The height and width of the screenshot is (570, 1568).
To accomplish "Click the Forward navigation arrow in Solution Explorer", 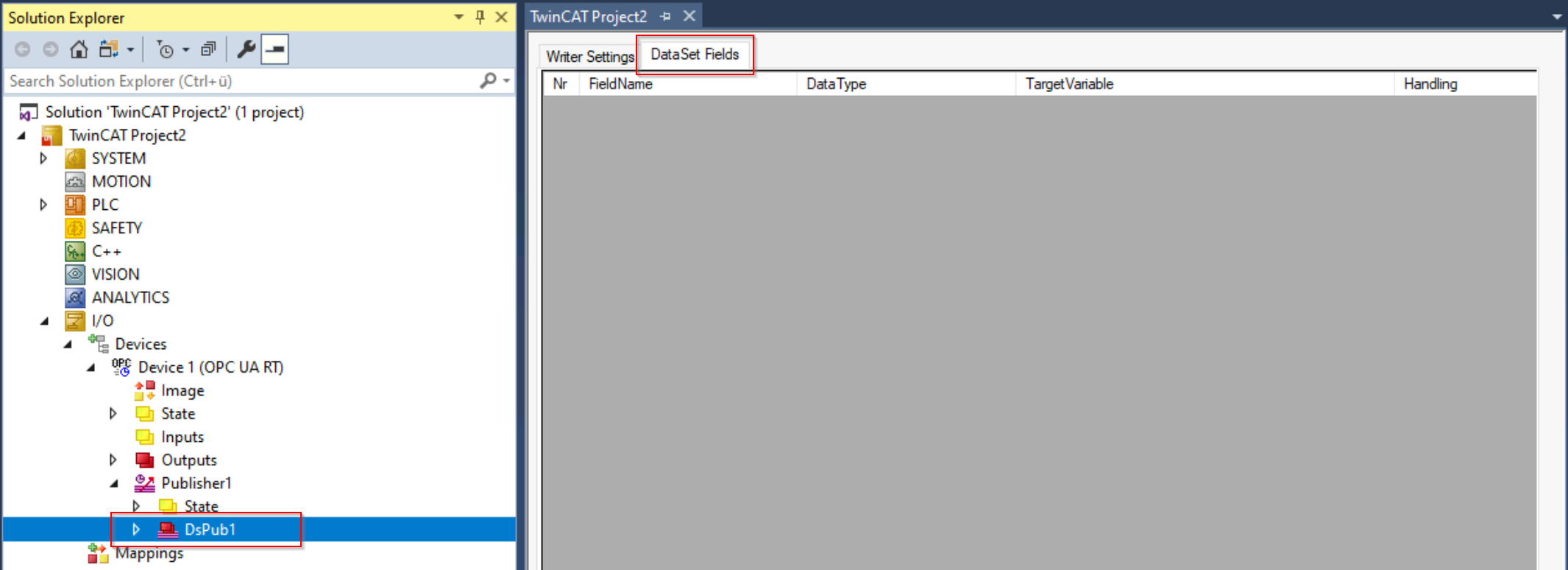I will coord(51,49).
